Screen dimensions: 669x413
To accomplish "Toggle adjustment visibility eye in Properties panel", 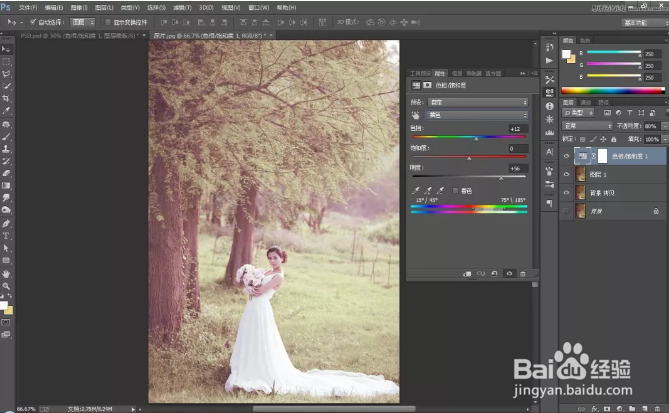I will click(509, 273).
